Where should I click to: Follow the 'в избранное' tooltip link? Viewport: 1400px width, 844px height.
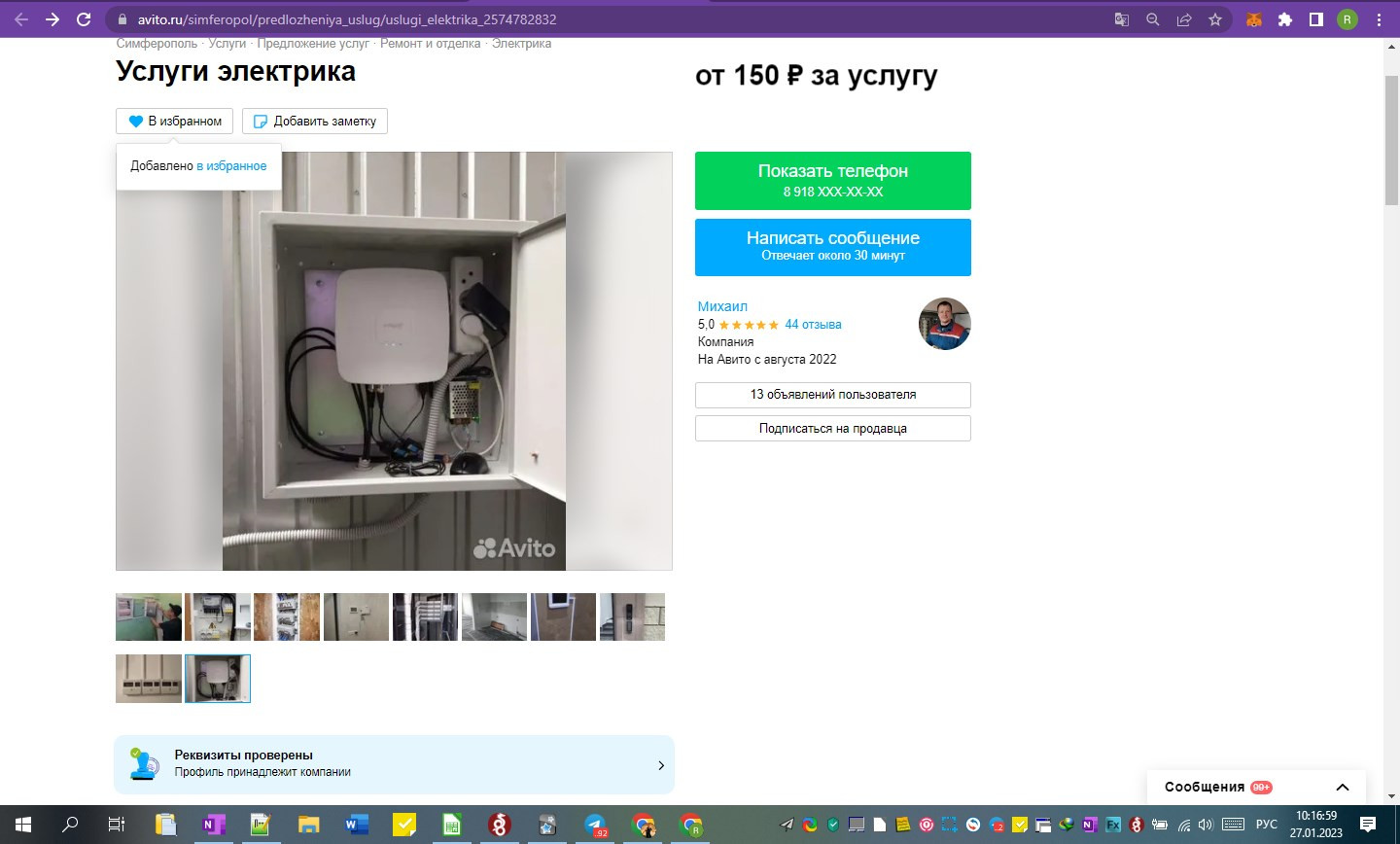(231, 166)
